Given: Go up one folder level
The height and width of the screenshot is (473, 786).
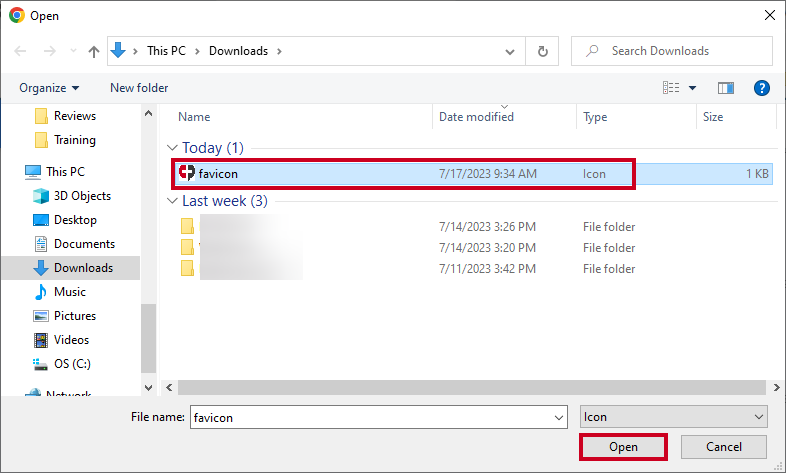Looking at the screenshot, I should [94, 51].
